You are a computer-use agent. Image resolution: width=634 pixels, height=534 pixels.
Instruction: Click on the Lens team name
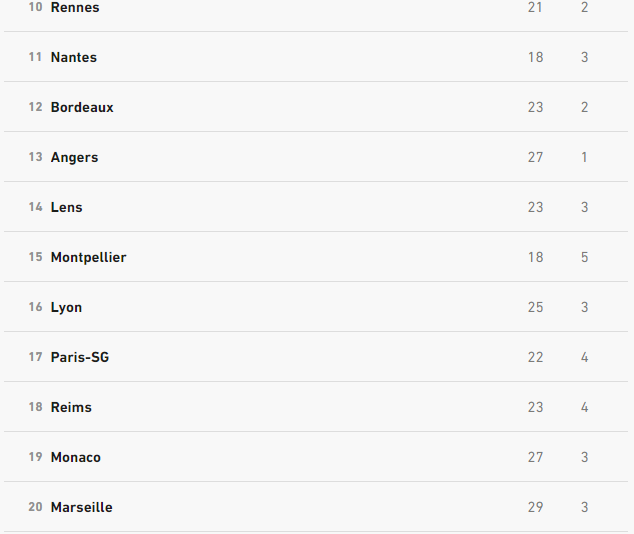pos(67,208)
